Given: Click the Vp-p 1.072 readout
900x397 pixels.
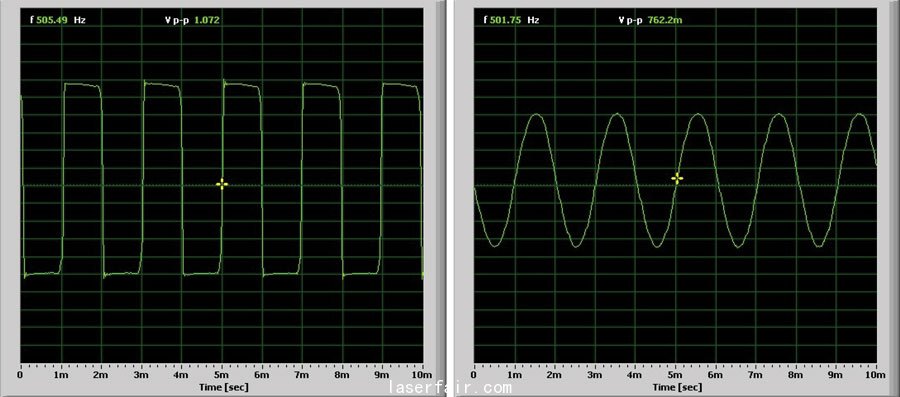Looking at the screenshot, I should (x=192, y=20).
